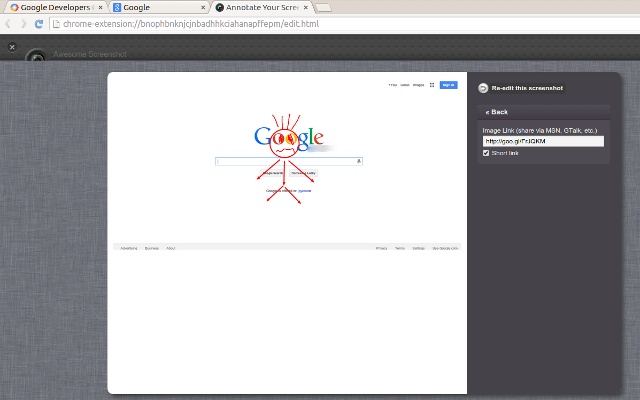Click the Privacy footer link in preview
This screenshot has height=400, width=640.
click(x=381, y=248)
